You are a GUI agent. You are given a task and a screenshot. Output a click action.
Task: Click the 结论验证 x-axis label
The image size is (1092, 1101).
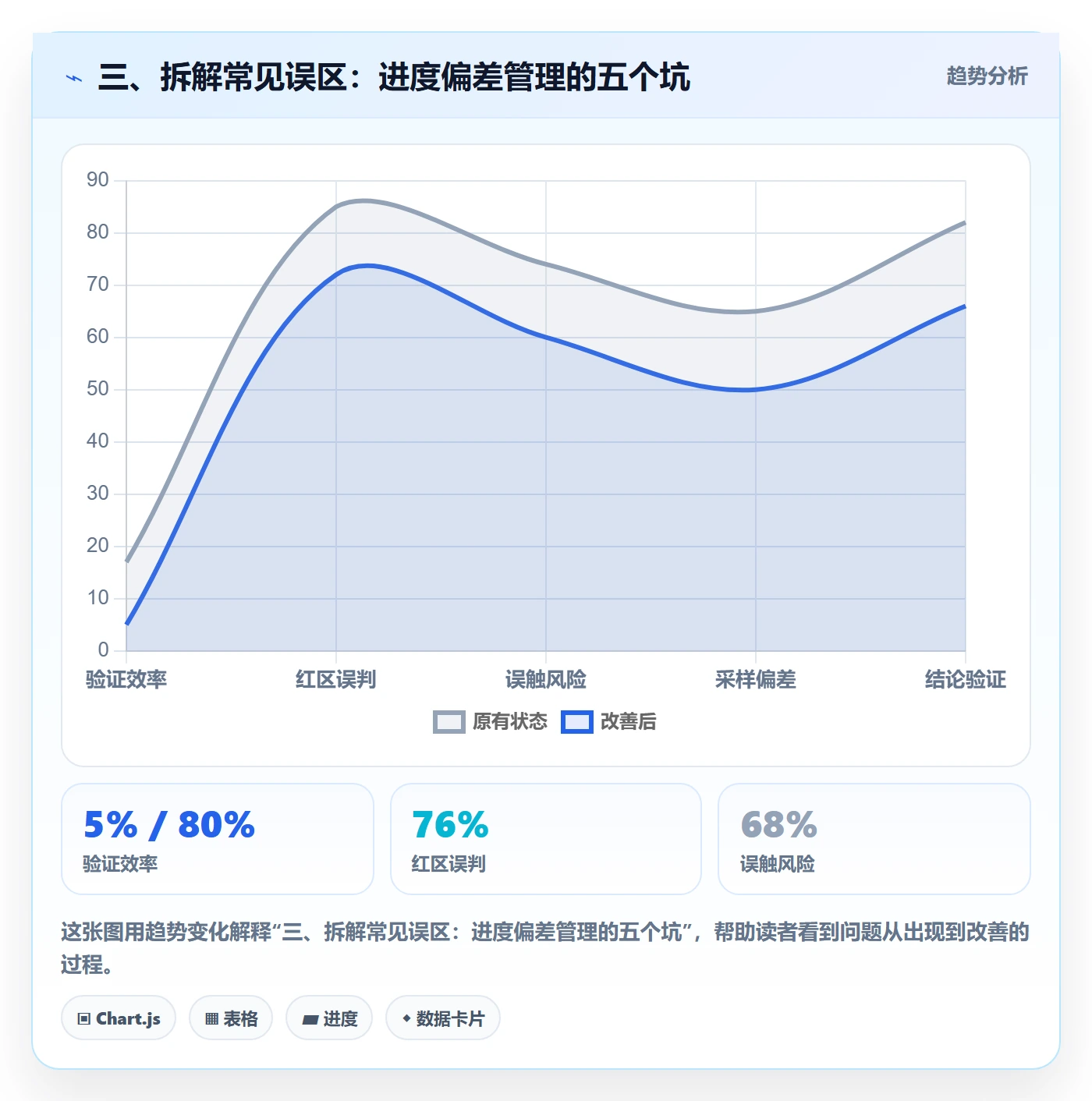pos(966,680)
